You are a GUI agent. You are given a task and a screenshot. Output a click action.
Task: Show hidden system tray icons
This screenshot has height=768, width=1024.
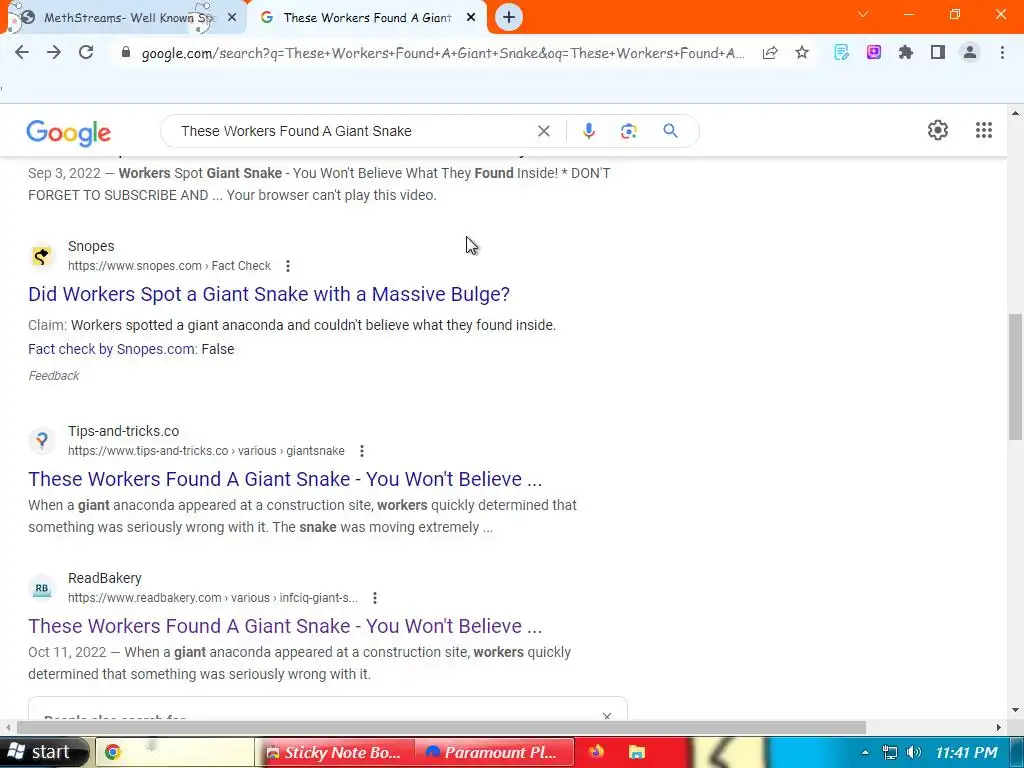point(865,752)
